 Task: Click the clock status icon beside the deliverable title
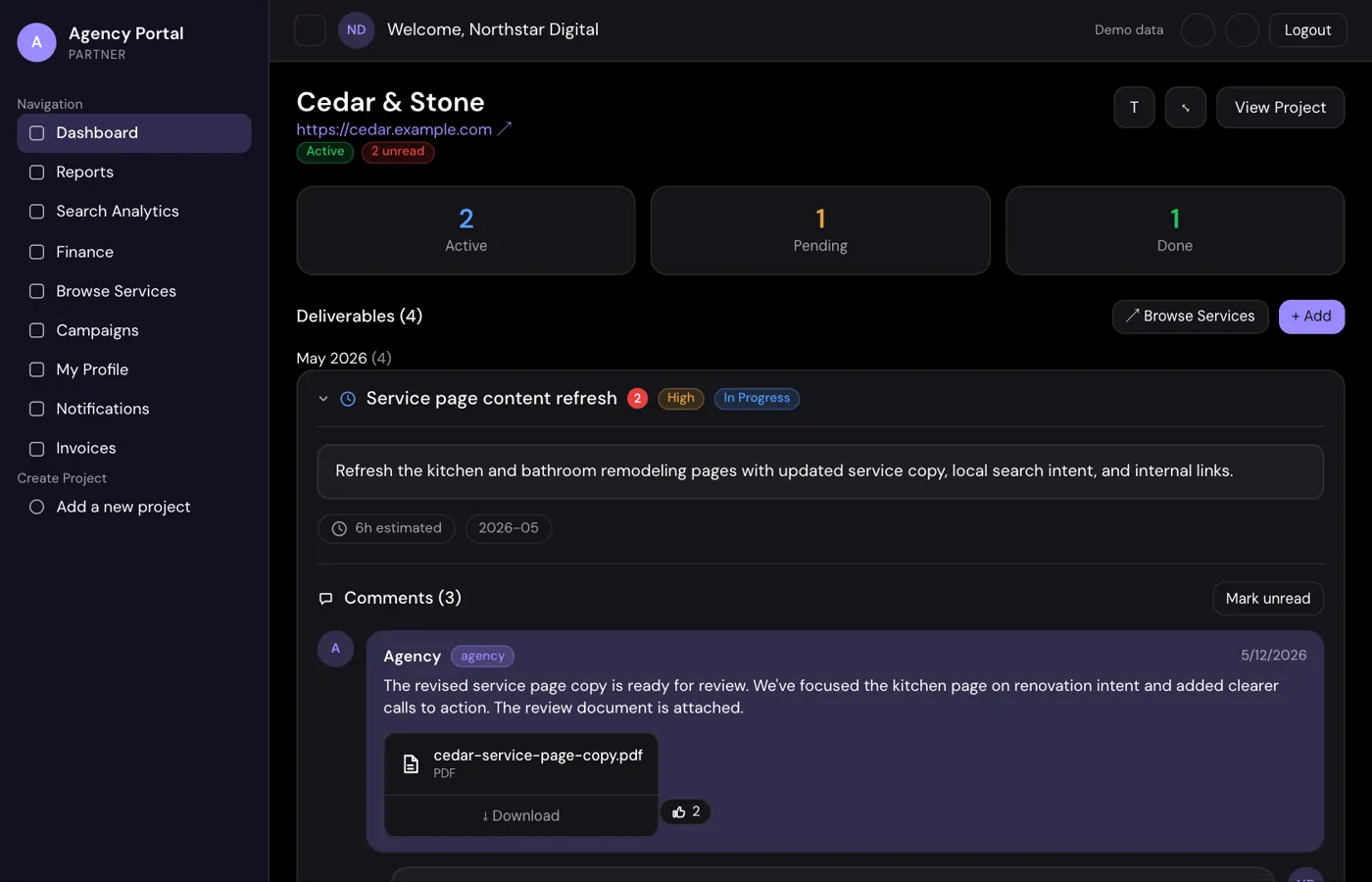click(348, 399)
